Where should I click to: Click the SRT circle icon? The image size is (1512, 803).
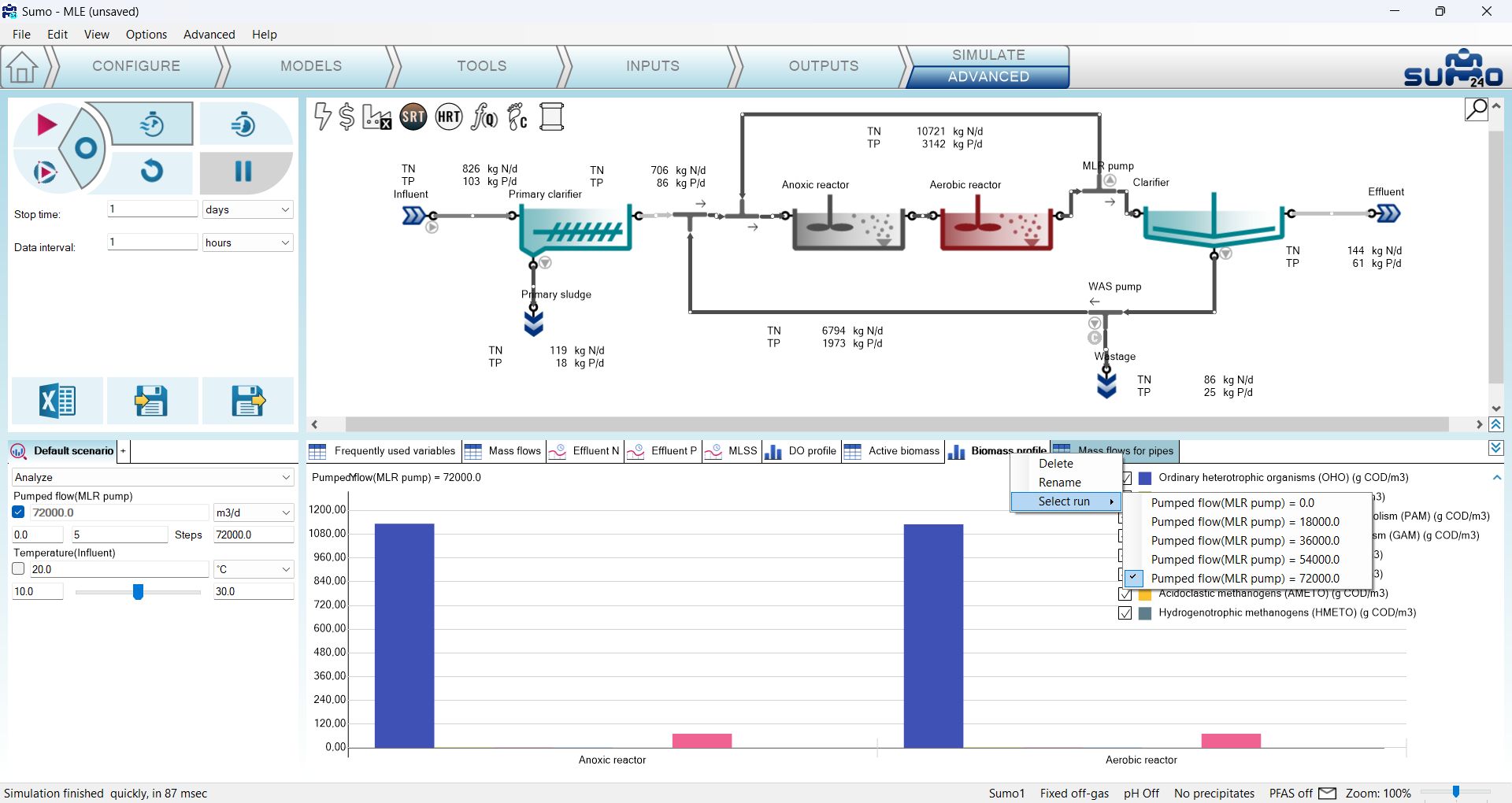click(x=413, y=117)
